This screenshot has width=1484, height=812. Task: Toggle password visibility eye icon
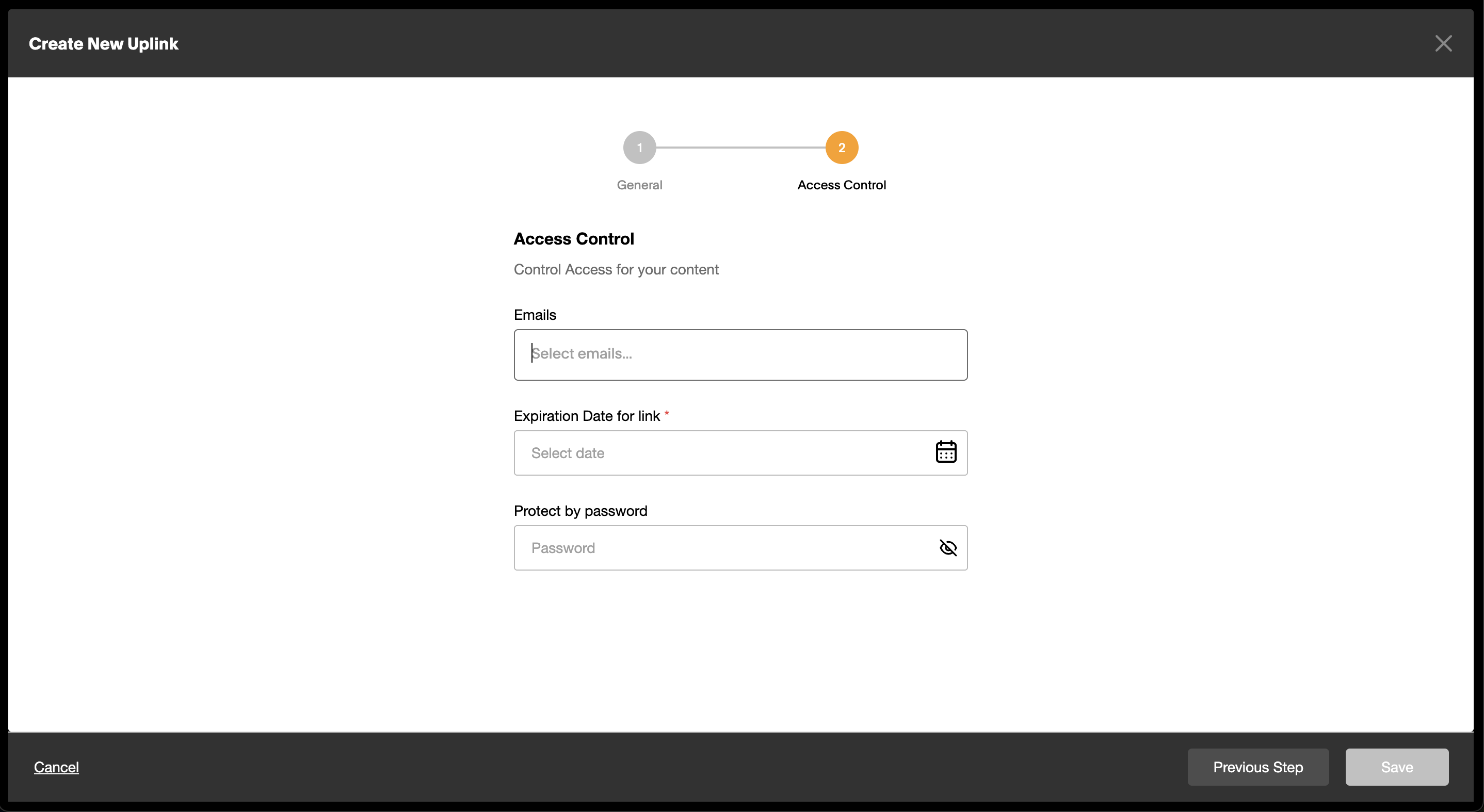(948, 548)
